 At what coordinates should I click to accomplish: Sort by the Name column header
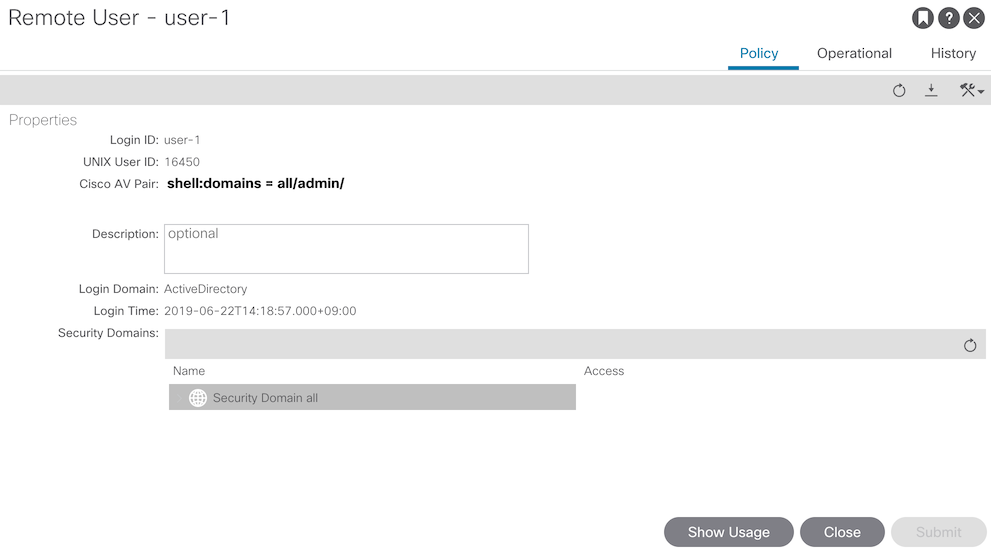point(189,371)
